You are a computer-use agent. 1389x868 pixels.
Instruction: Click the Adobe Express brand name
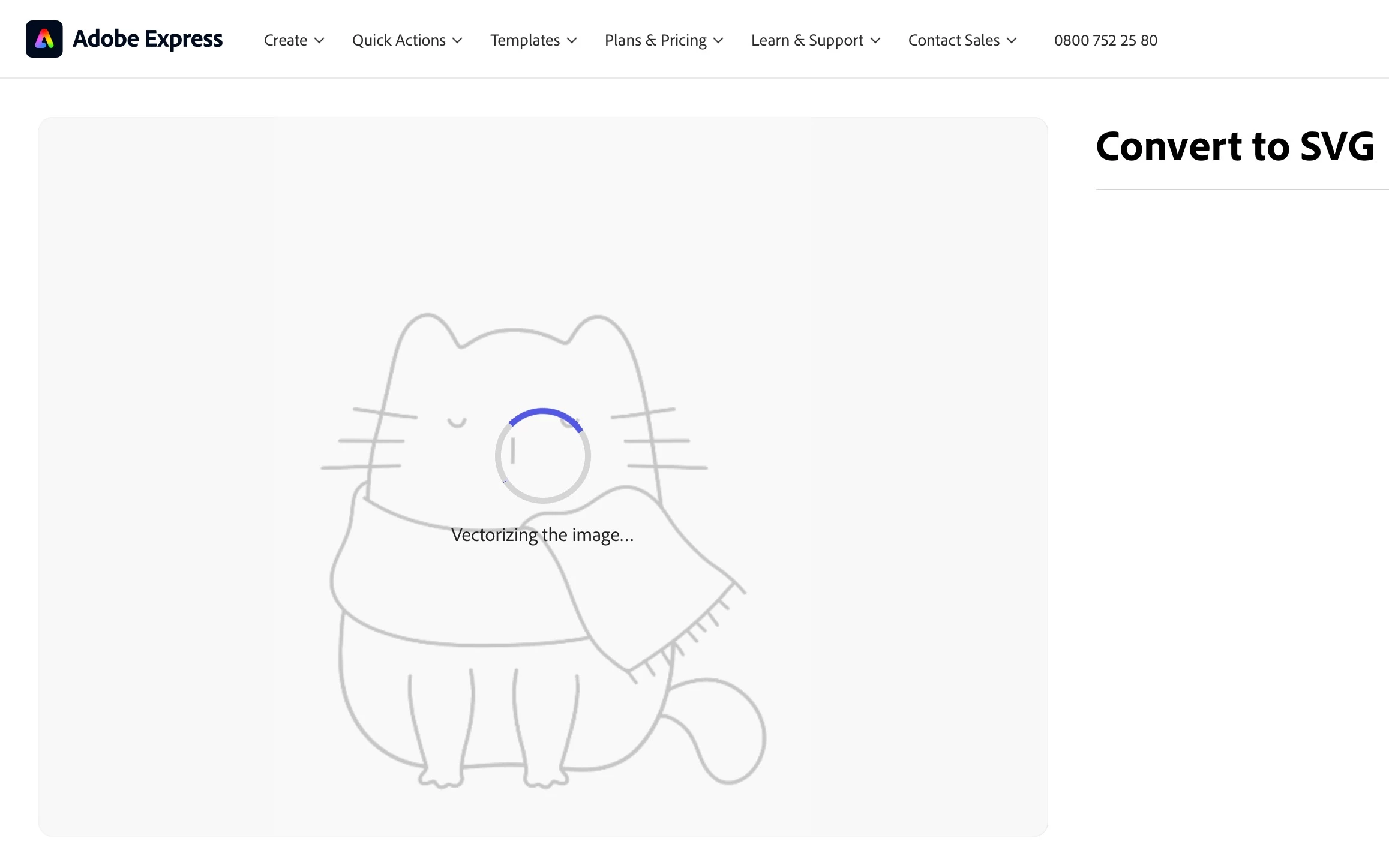coord(147,39)
